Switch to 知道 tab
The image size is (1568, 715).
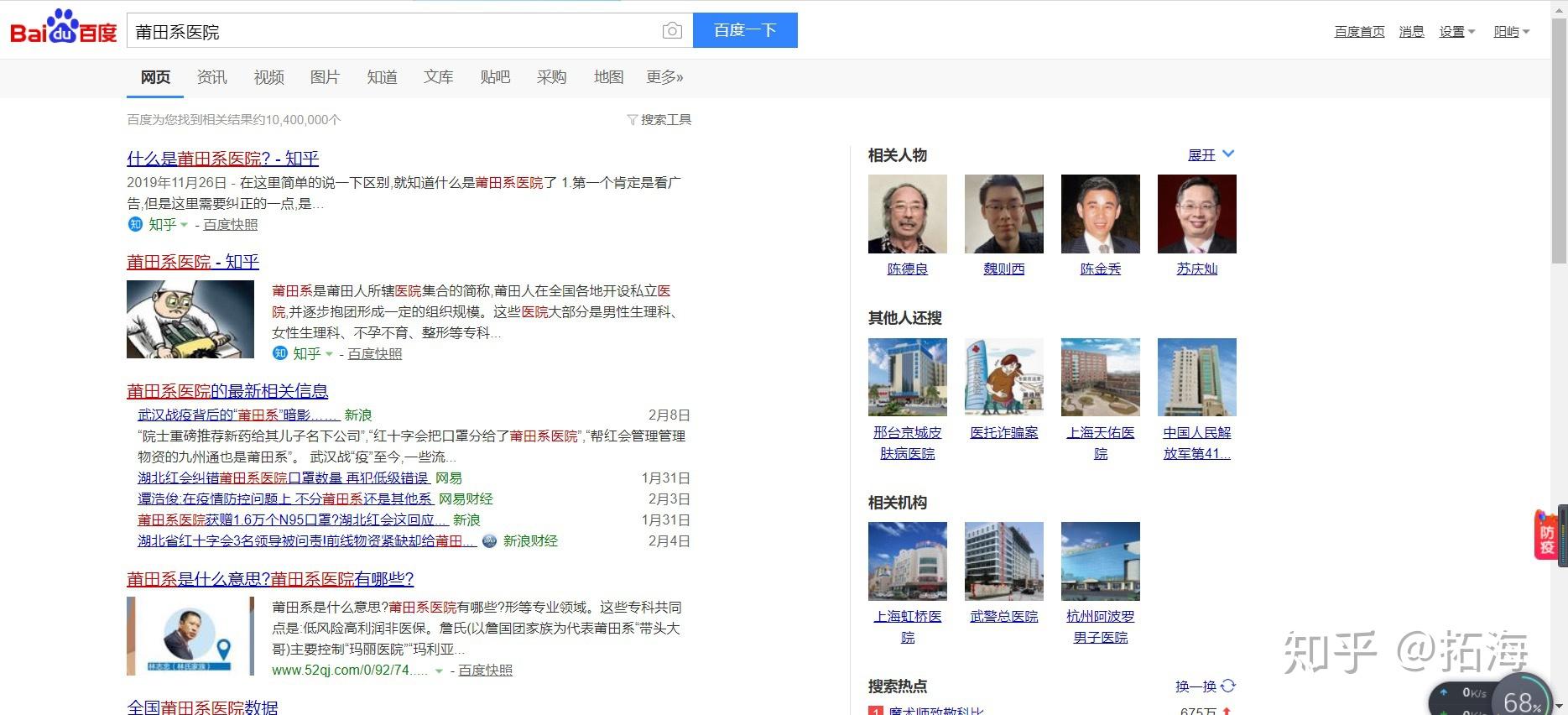382,77
